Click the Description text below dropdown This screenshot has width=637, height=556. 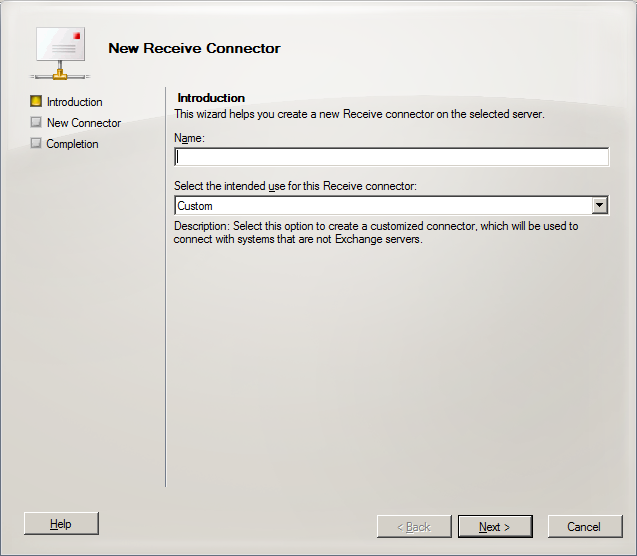pos(376,232)
